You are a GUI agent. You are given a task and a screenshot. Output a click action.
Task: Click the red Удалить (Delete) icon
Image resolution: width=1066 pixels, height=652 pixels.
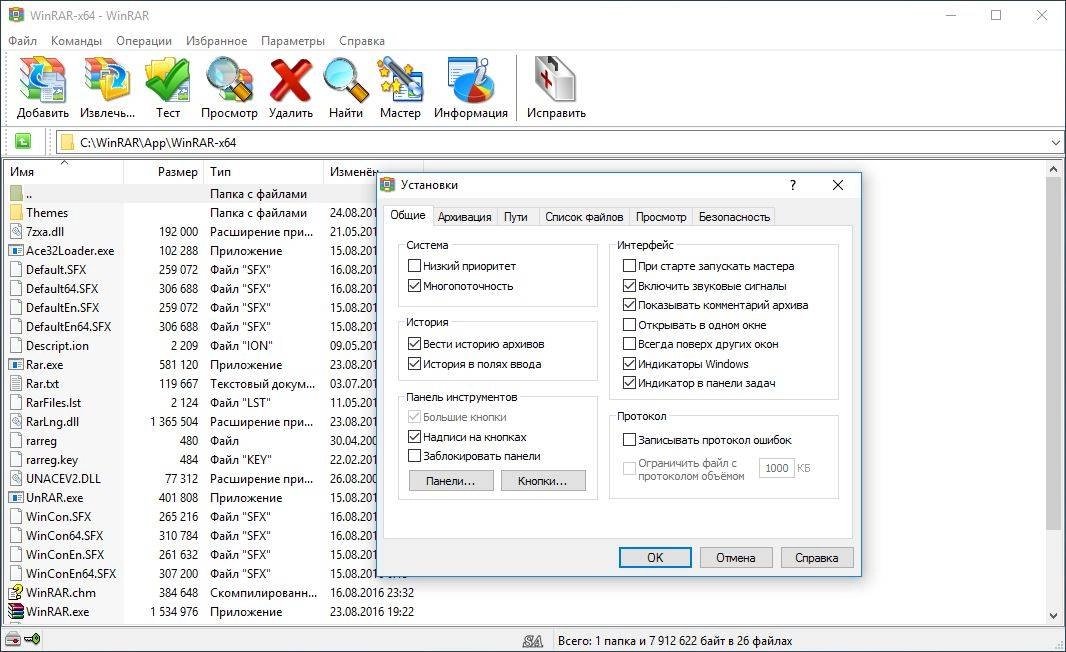point(290,80)
